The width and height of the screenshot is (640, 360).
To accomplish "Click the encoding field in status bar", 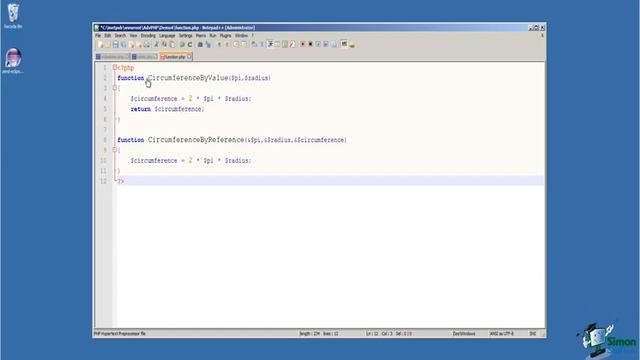I will coord(501,333).
